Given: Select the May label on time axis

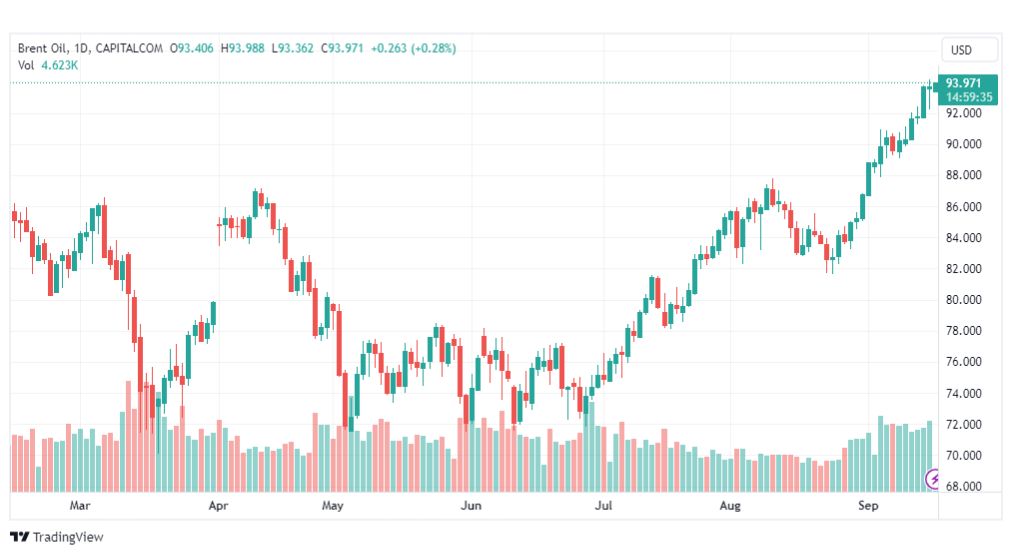Looking at the screenshot, I should click(x=332, y=505).
